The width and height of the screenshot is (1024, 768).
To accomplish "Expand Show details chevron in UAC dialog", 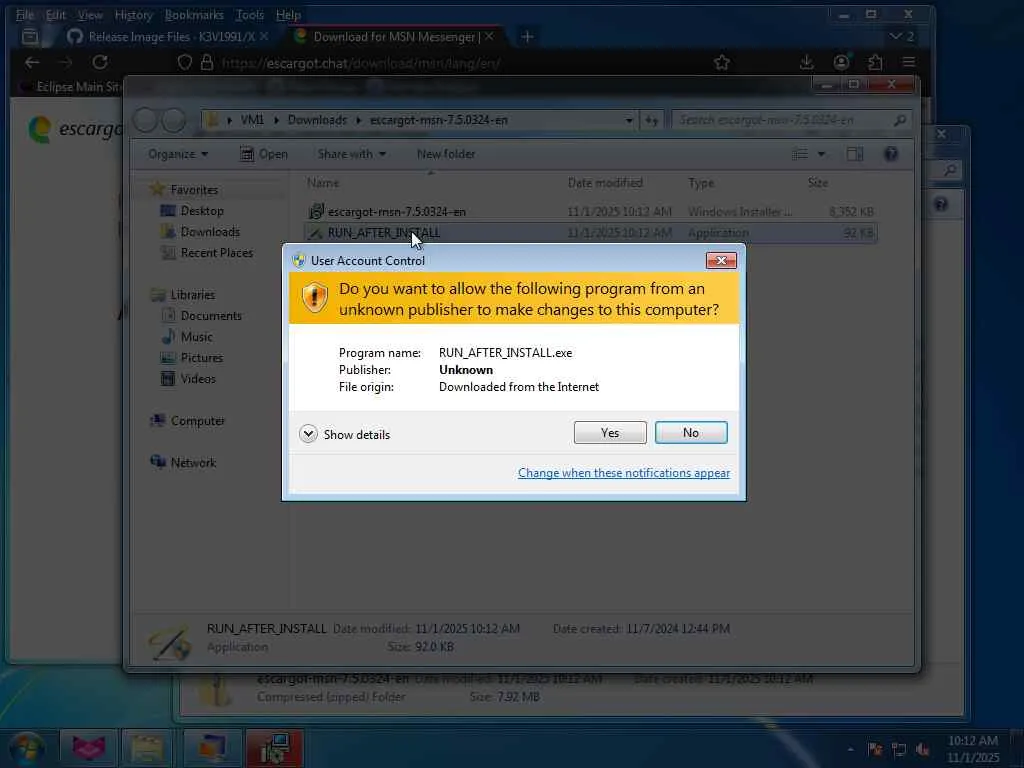I will tap(308, 434).
